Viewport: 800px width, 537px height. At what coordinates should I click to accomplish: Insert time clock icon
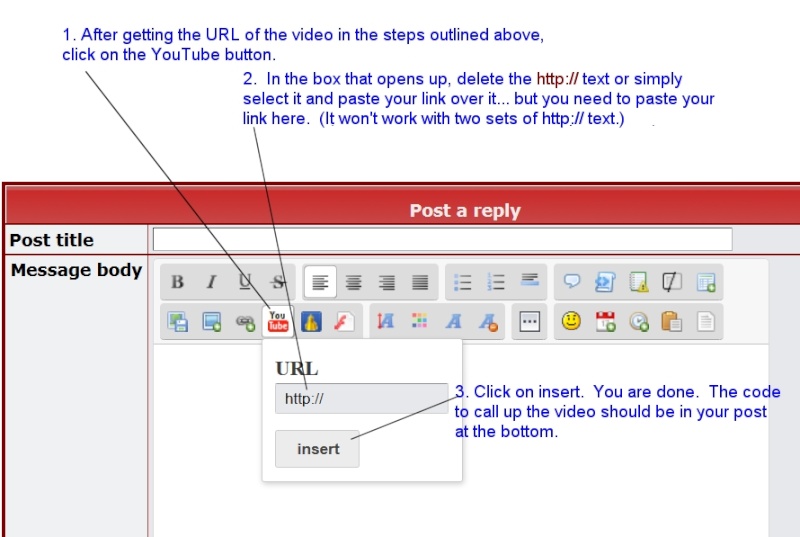coord(639,322)
